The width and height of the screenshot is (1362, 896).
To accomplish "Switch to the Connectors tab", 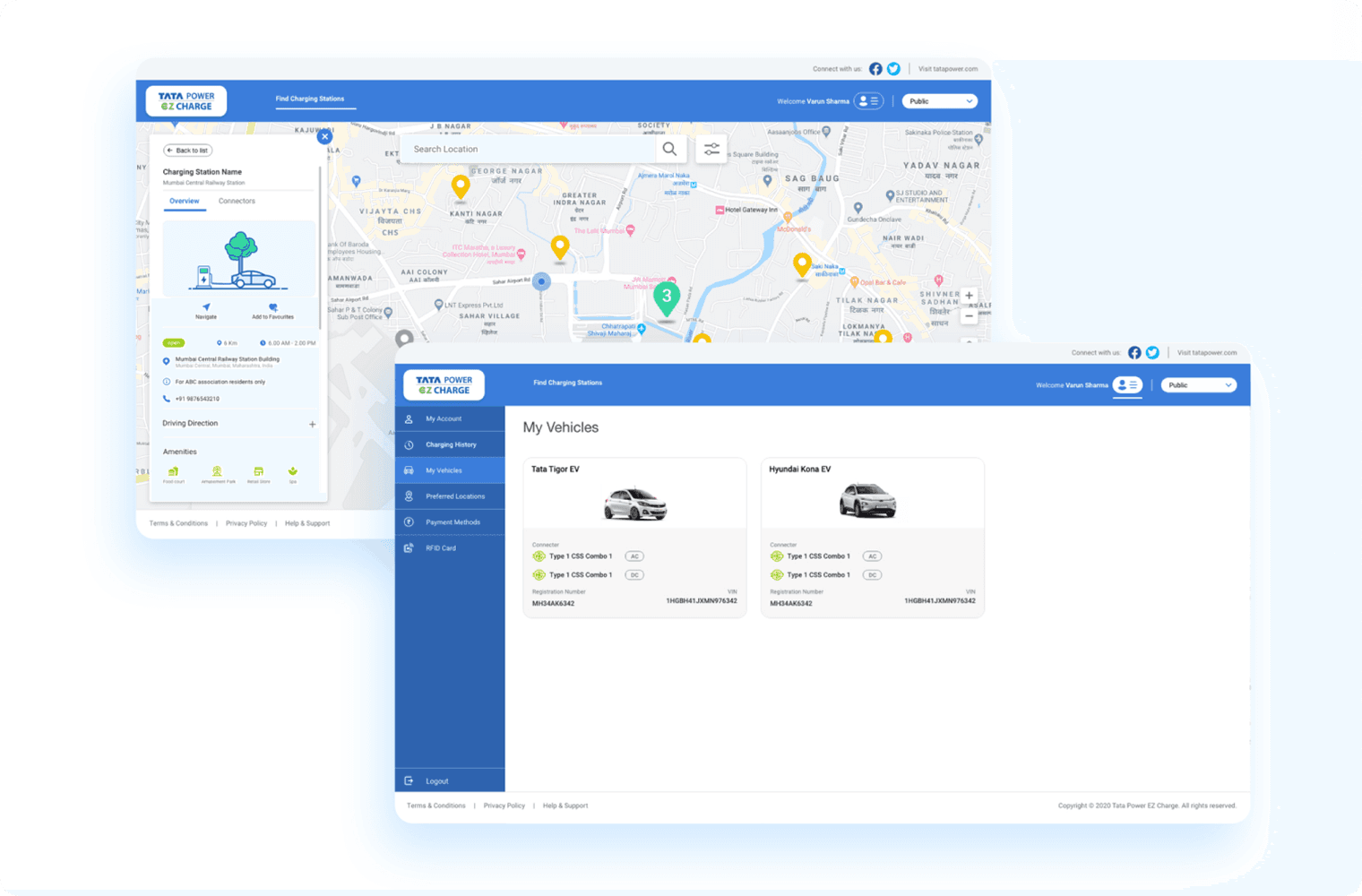I will 237,201.
